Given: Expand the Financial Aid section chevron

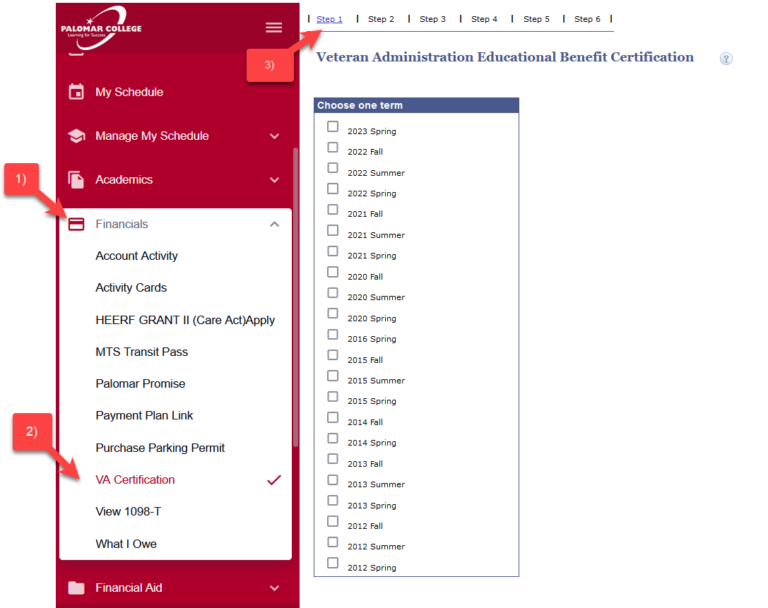Looking at the screenshot, I should coord(275,588).
